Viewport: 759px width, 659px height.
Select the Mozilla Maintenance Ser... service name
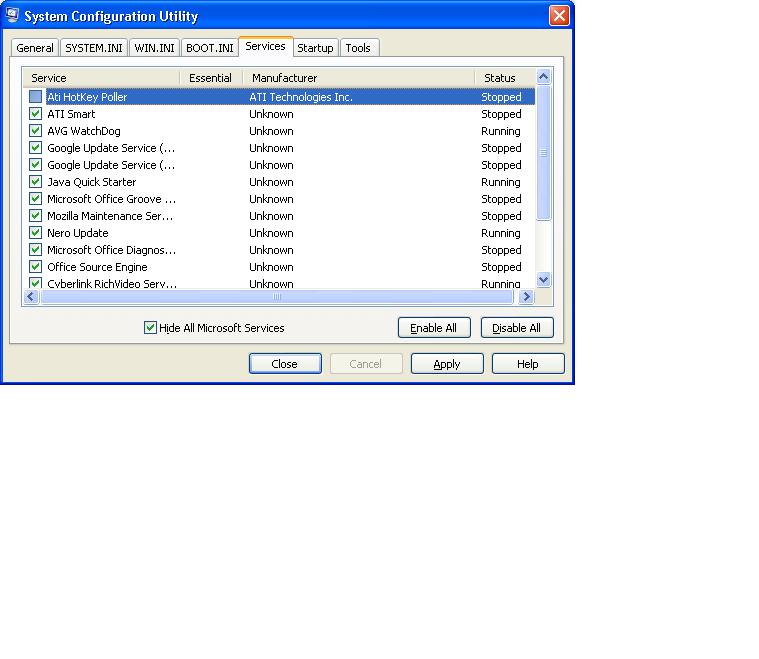pyautogui.click(x=110, y=215)
